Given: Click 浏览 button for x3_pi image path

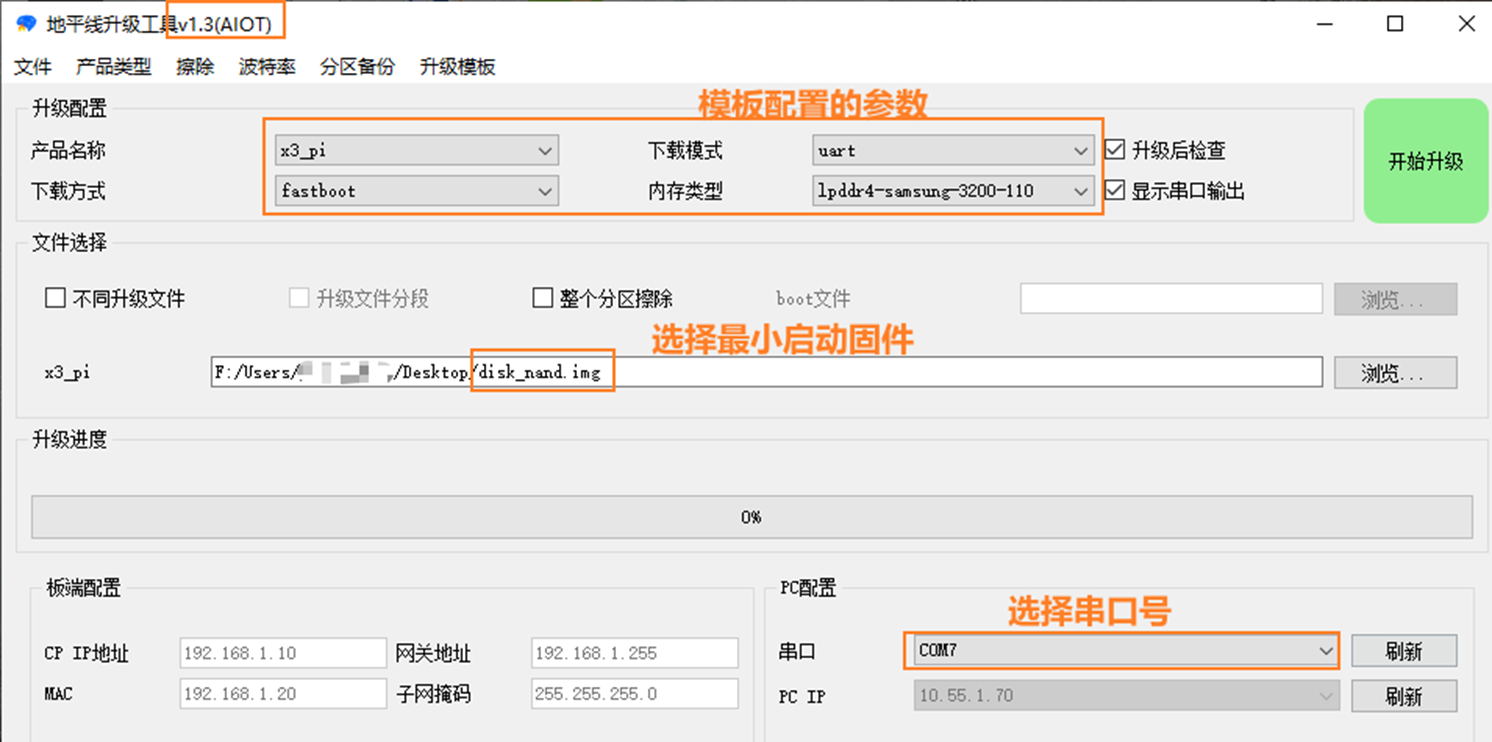Looking at the screenshot, I should 1395,373.
